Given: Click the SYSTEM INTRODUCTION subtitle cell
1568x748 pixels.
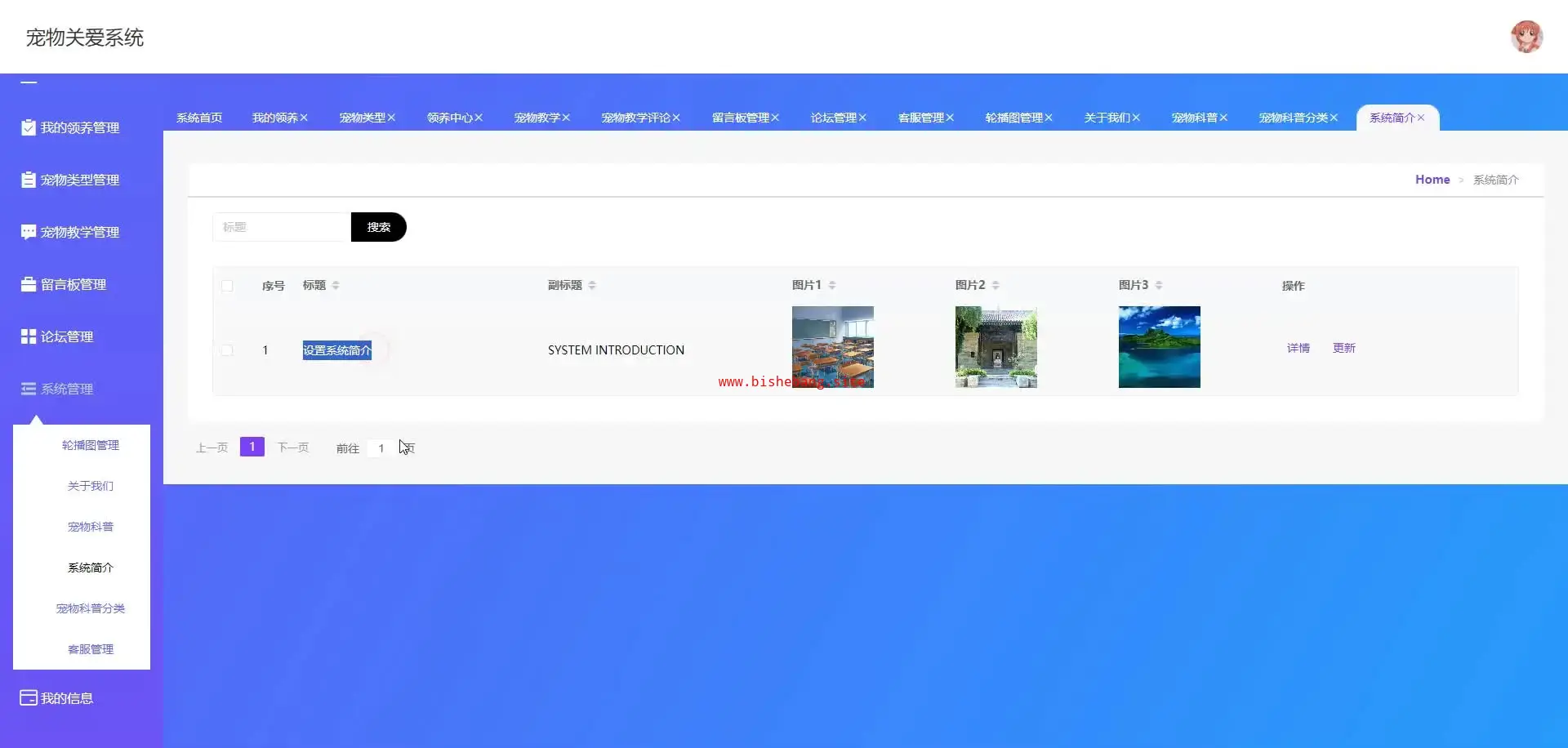Looking at the screenshot, I should (x=616, y=350).
